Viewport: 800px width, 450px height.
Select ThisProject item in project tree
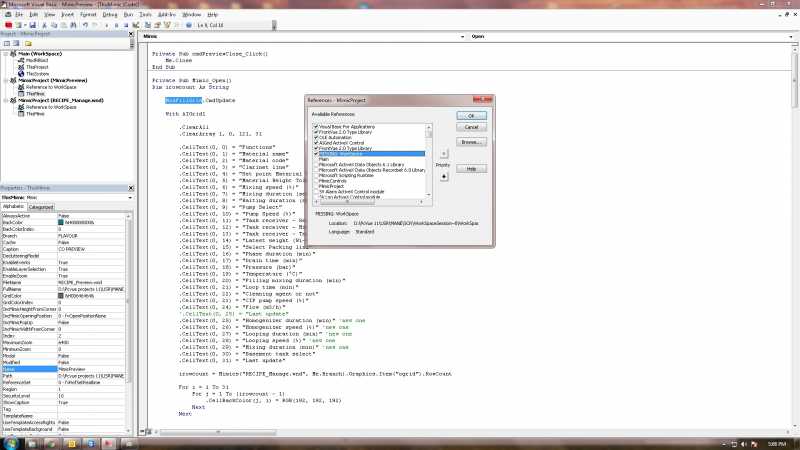pyautogui.click(x=37, y=67)
